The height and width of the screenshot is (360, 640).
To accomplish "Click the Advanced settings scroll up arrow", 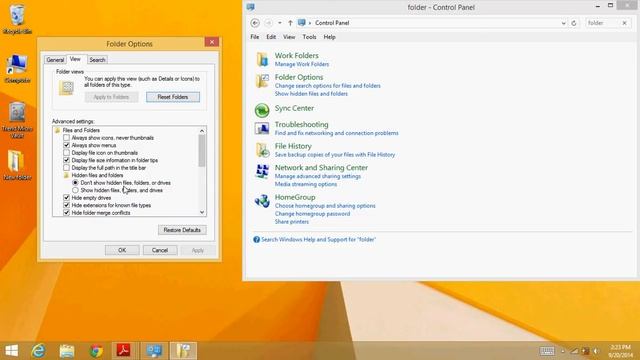I will [x=202, y=131].
